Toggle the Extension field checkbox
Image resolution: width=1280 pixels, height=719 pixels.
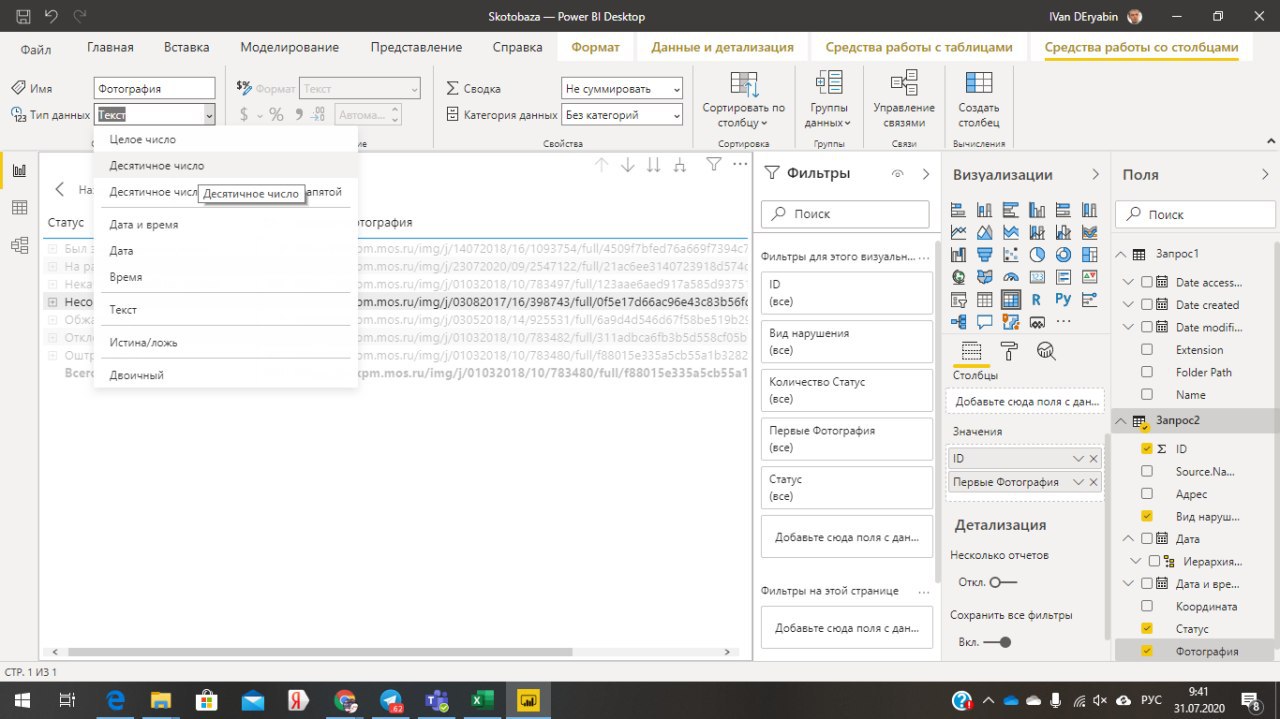(1147, 350)
